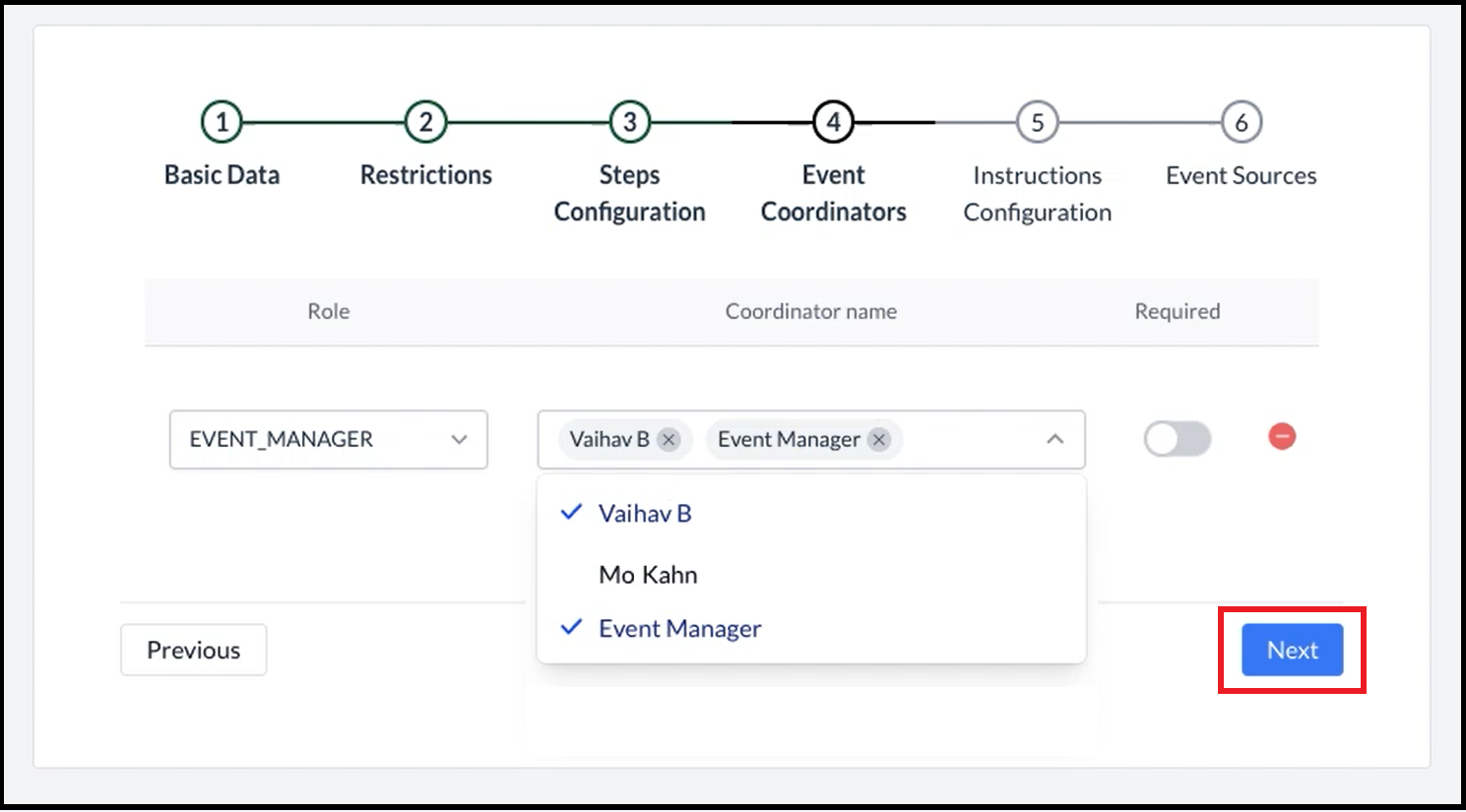This screenshot has width=1466, height=812.
Task: Select step 4 circle icon
Action: 833,122
